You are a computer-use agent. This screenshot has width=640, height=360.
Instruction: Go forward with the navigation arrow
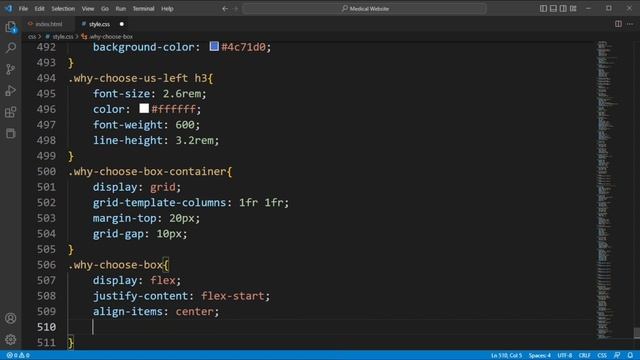tap(236, 9)
